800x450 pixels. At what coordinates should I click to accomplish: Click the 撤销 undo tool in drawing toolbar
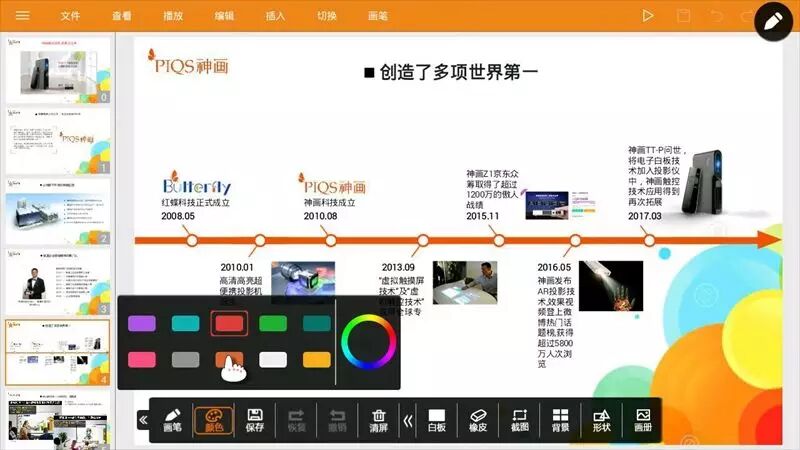click(337, 420)
